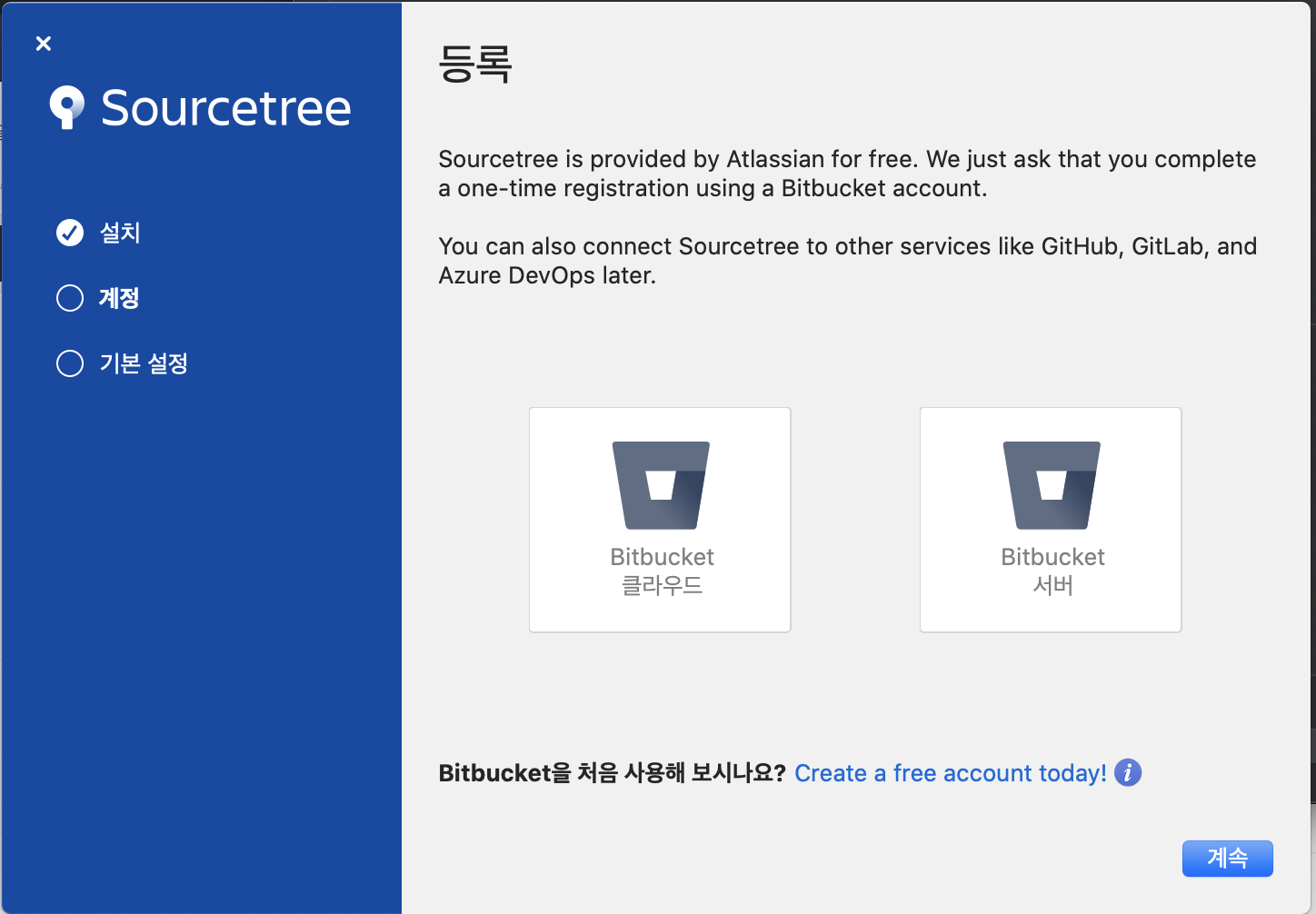The width and height of the screenshot is (1316, 914).
Task: Choose Bitbucket Cloud for registration
Action: coord(661,519)
